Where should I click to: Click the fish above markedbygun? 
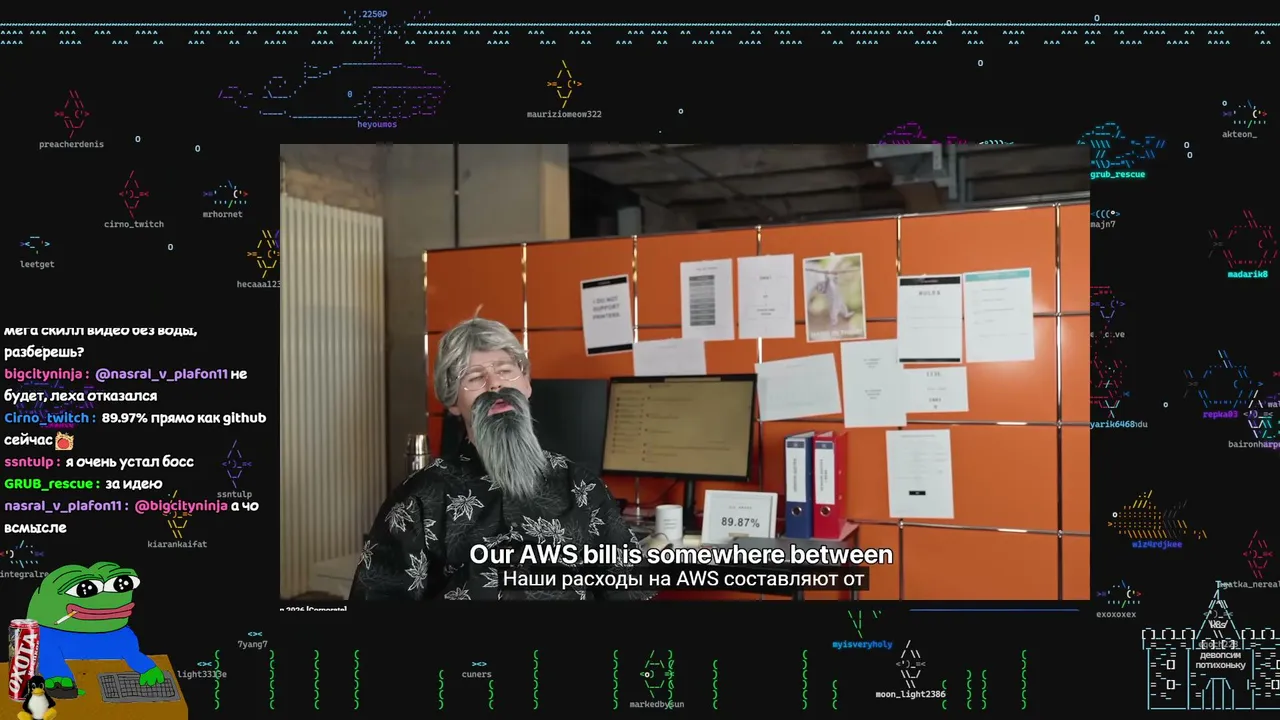pyautogui.click(x=656, y=674)
